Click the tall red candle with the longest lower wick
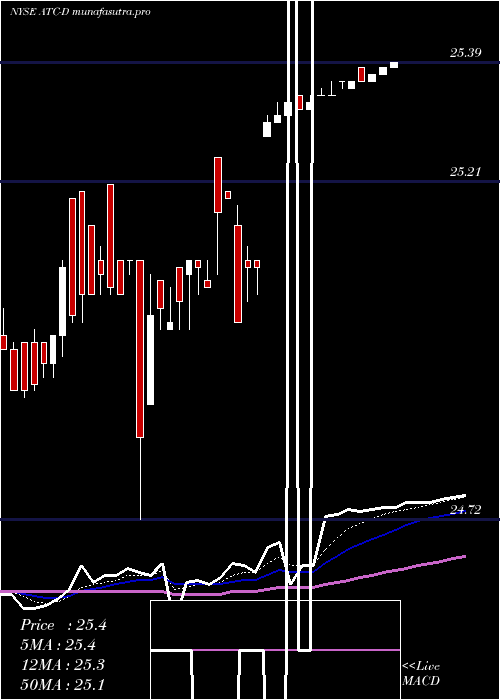 coord(140,348)
